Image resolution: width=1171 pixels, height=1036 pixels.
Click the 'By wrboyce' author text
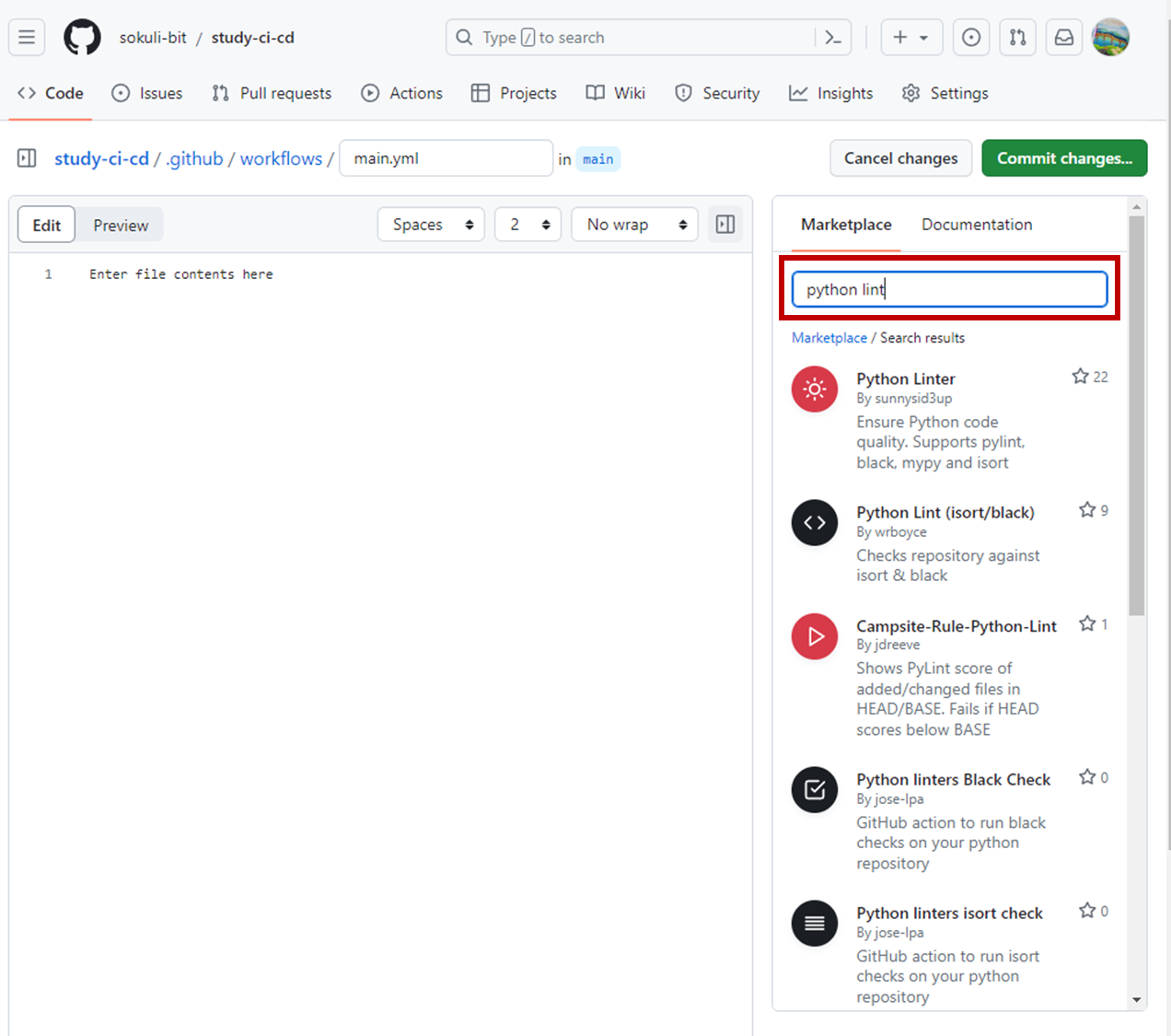click(891, 532)
